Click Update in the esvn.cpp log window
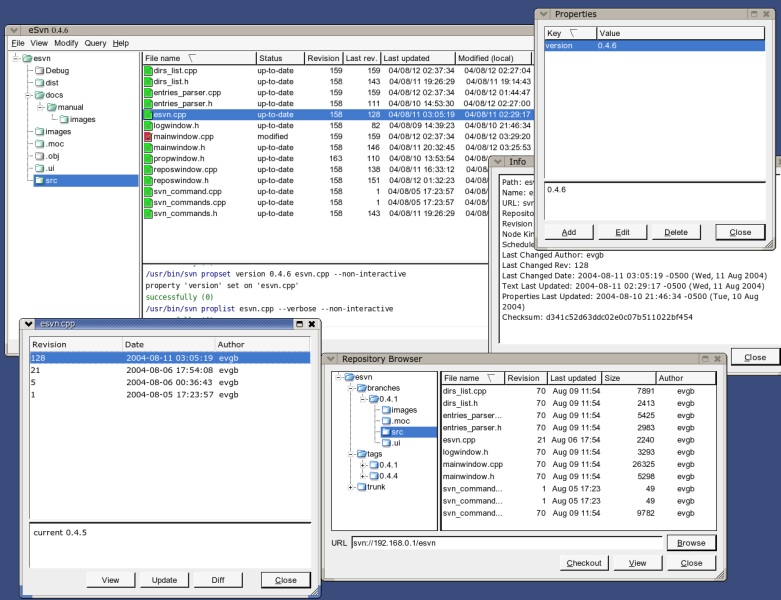Image resolution: width=781 pixels, height=600 pixels. [164, 580]
